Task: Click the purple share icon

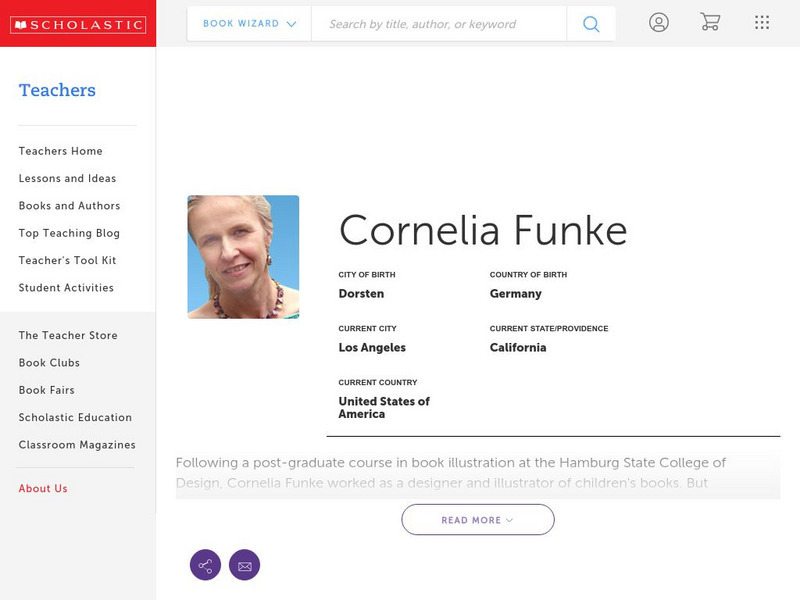Action: tap(205, 564)
